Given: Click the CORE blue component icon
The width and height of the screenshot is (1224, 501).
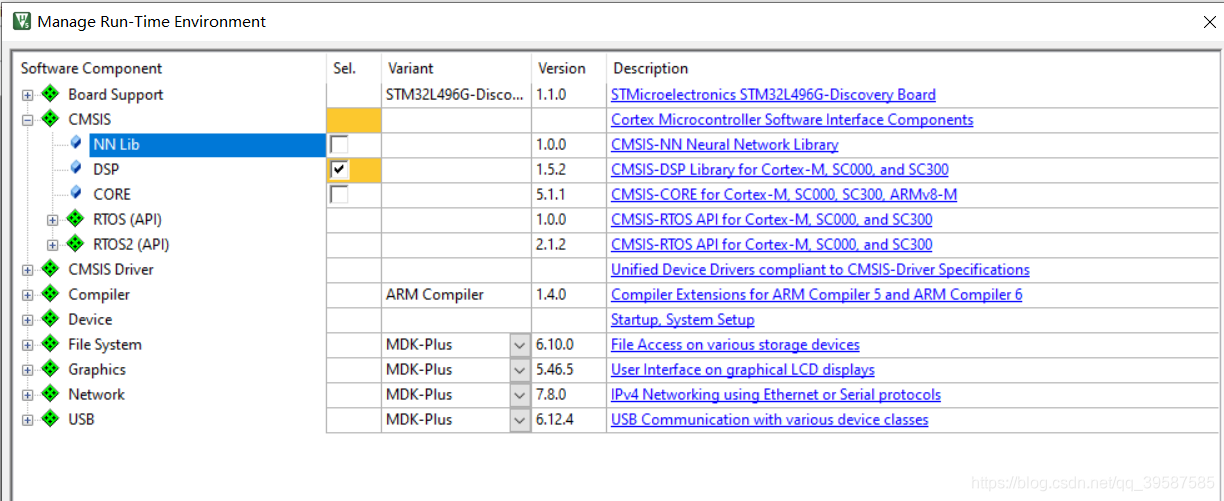Looking at the screenshot, I should coord(76,194).
